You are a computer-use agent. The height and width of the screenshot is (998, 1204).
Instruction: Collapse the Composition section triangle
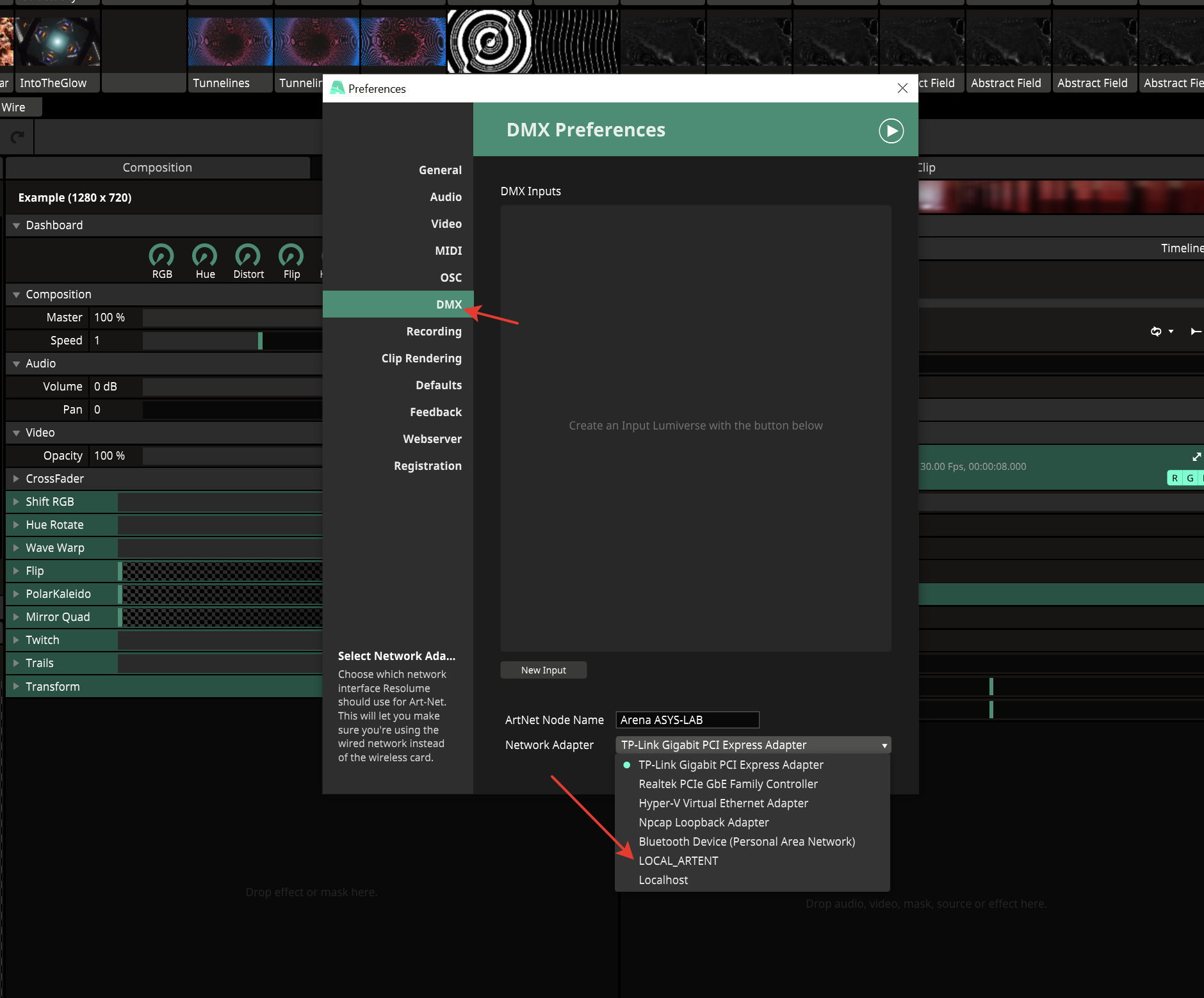[x=17, y=294]
